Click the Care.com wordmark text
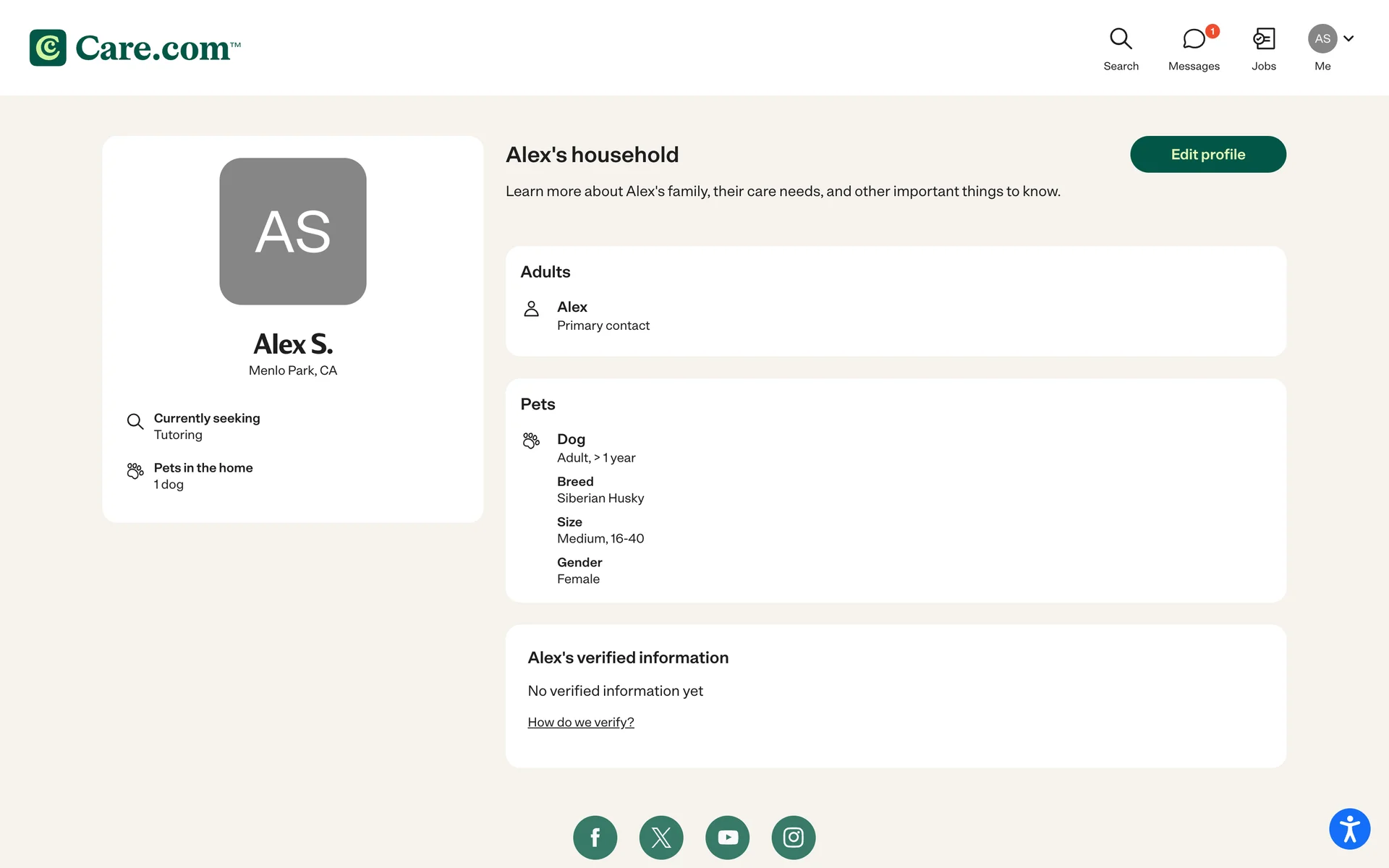Viewport: 1389px width, 868px height. point(153,48)
